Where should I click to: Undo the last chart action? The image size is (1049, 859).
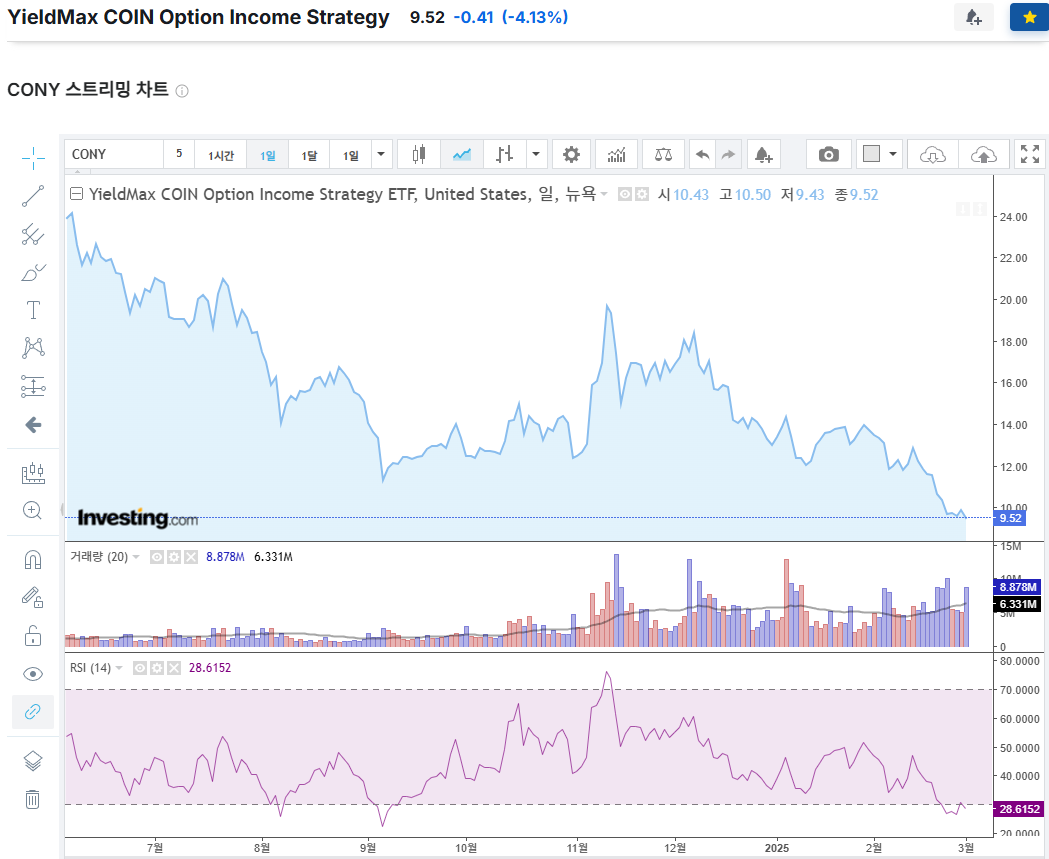[x=702, y=155]
